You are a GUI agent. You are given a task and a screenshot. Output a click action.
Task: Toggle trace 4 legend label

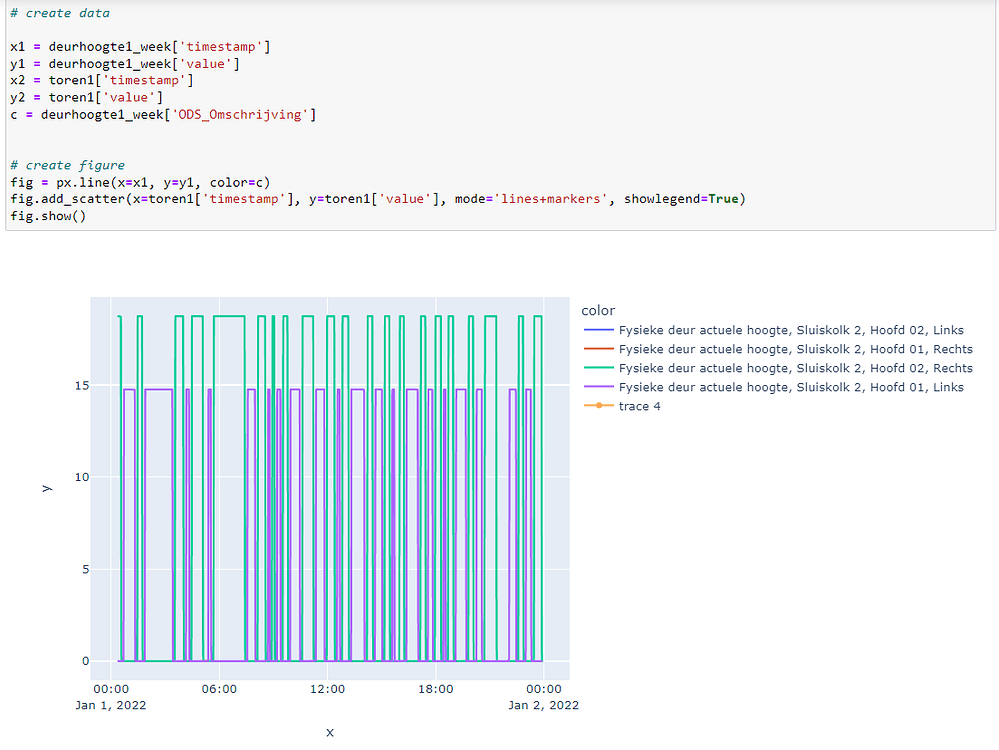(x=639, y=406)
